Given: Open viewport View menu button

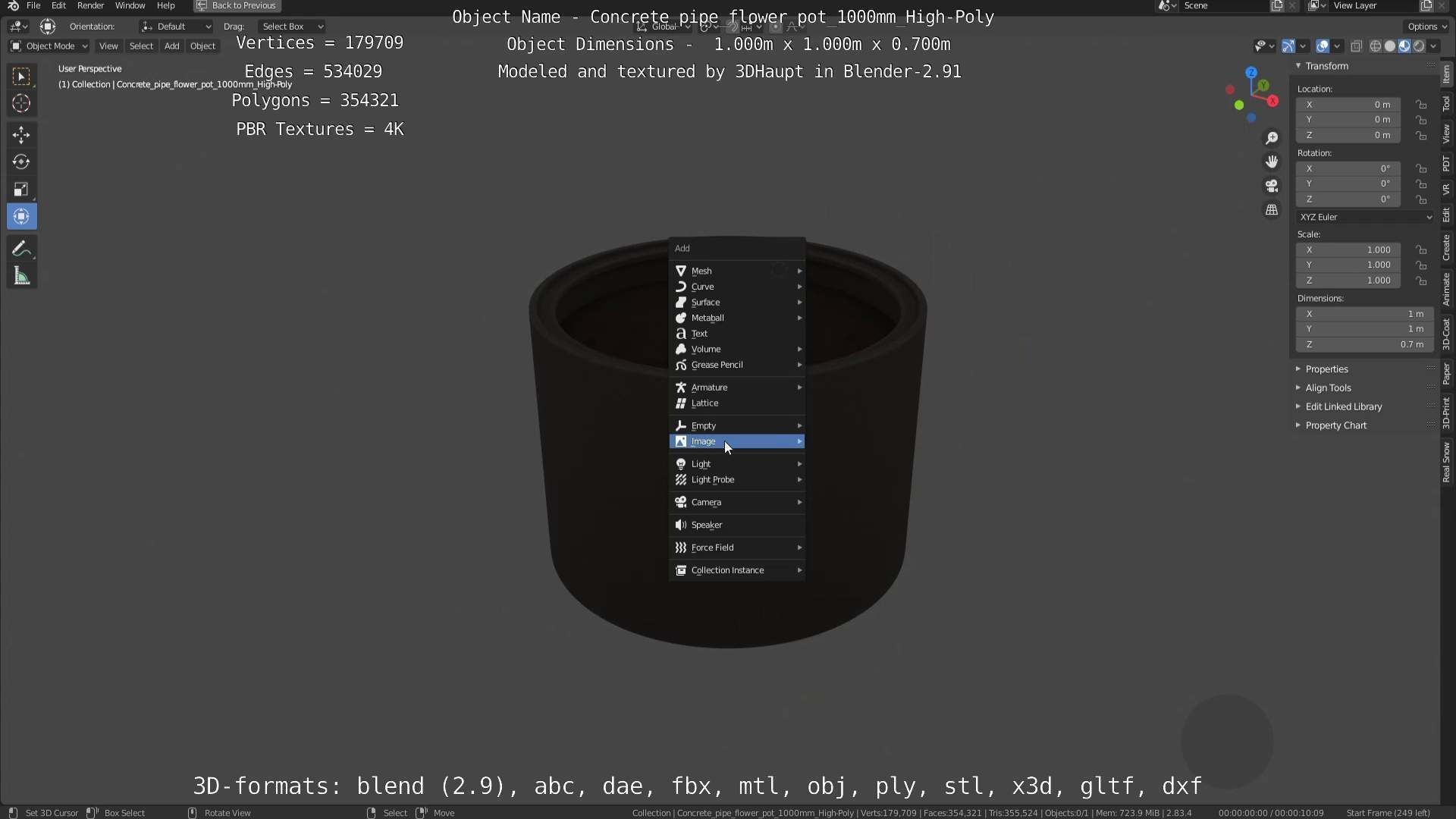Looking at the screenshot, I should [x=108, y=46].
